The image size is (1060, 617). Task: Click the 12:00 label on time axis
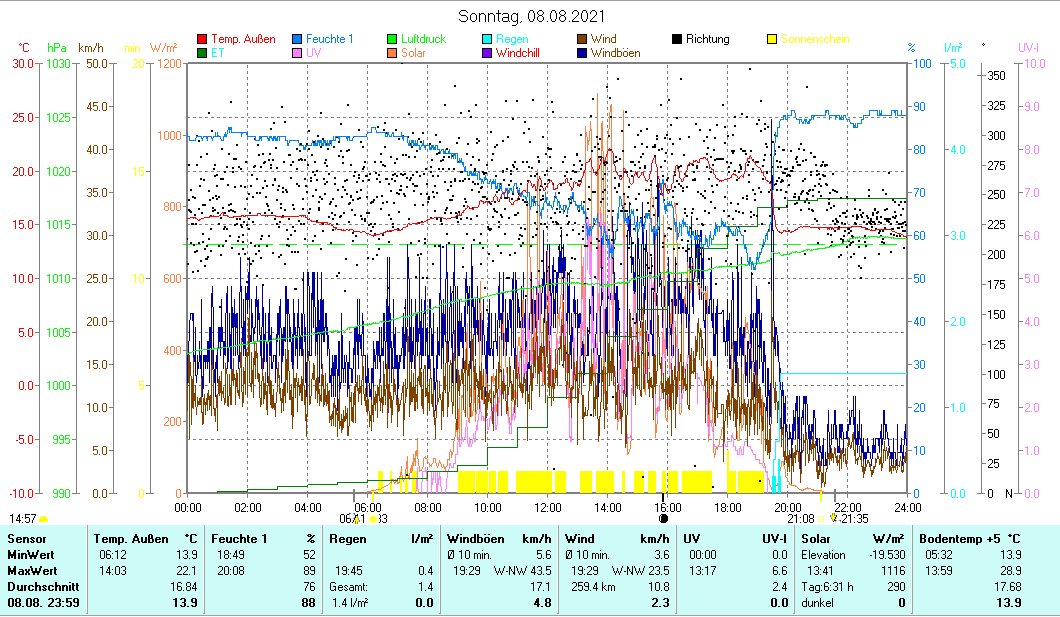pyautogui.click(x=548, y=507)
